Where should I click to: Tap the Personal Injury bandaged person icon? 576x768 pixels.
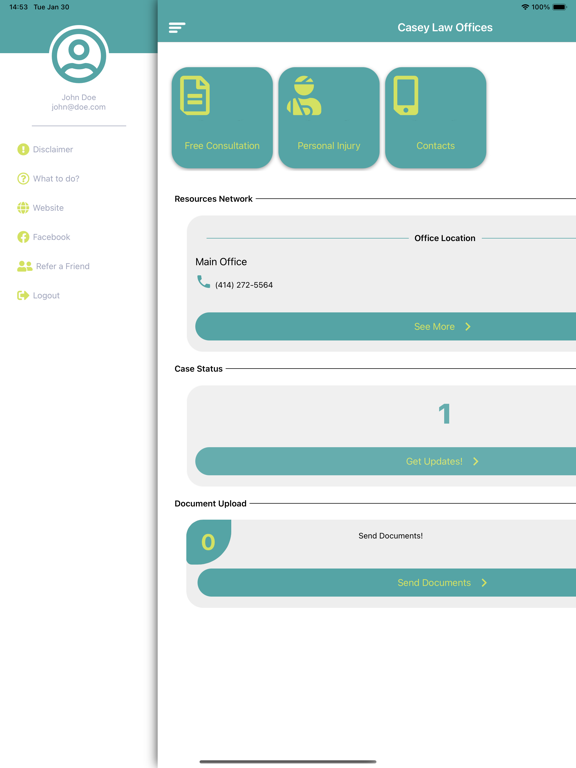click(x=304, y=96)
